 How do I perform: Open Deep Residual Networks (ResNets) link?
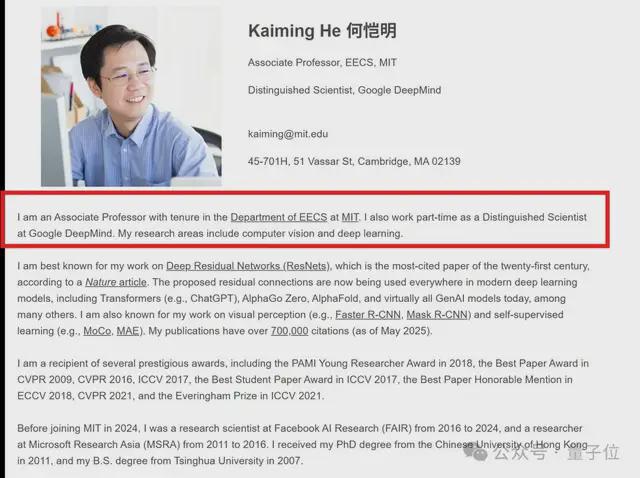[248, 266]
